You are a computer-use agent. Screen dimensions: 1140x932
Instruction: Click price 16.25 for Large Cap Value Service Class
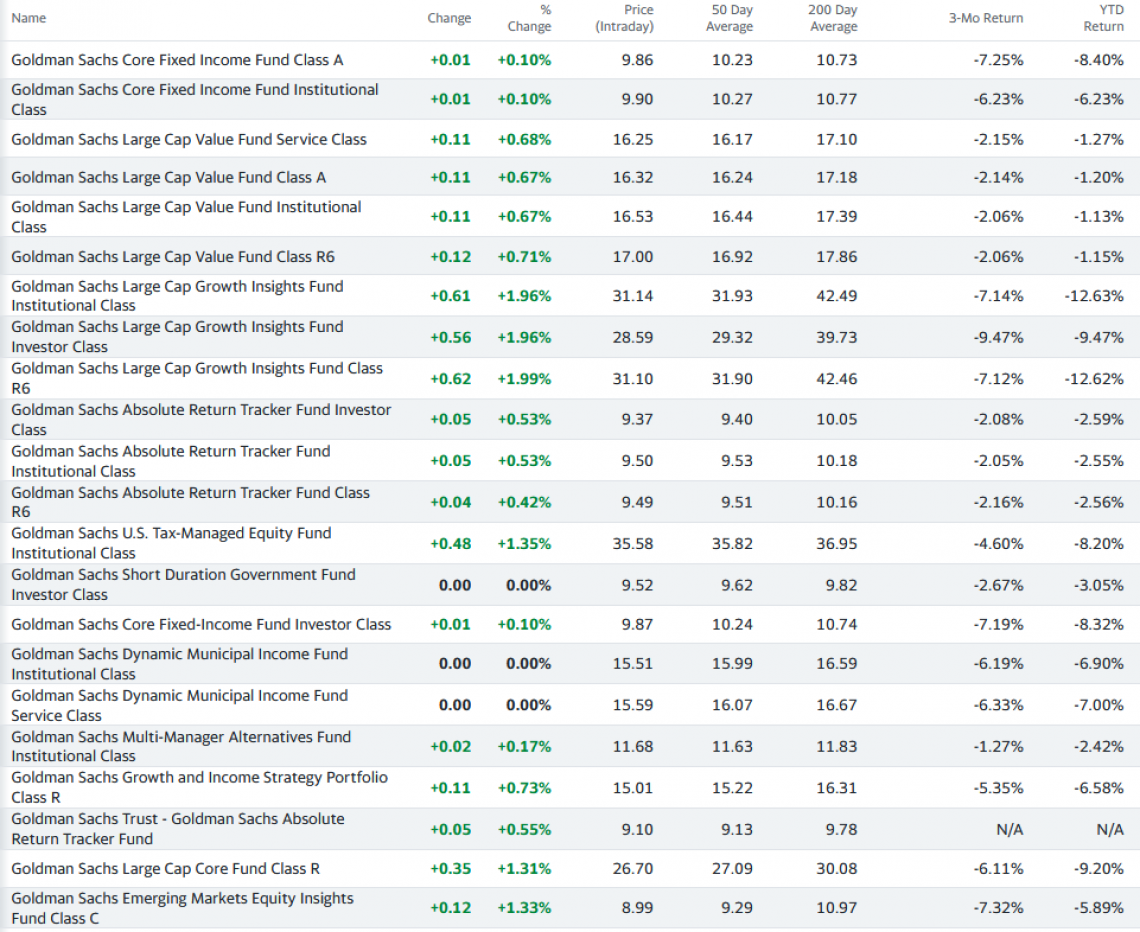(633, 140)
